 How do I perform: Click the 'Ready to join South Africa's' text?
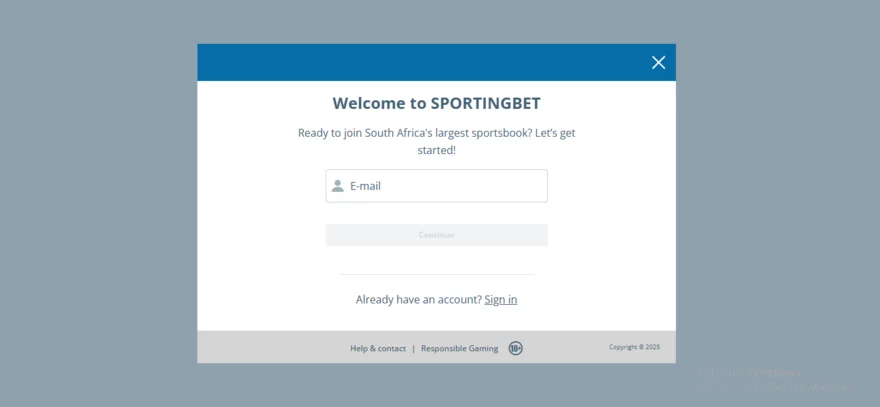pyautogui.click(x=363, y=134)
